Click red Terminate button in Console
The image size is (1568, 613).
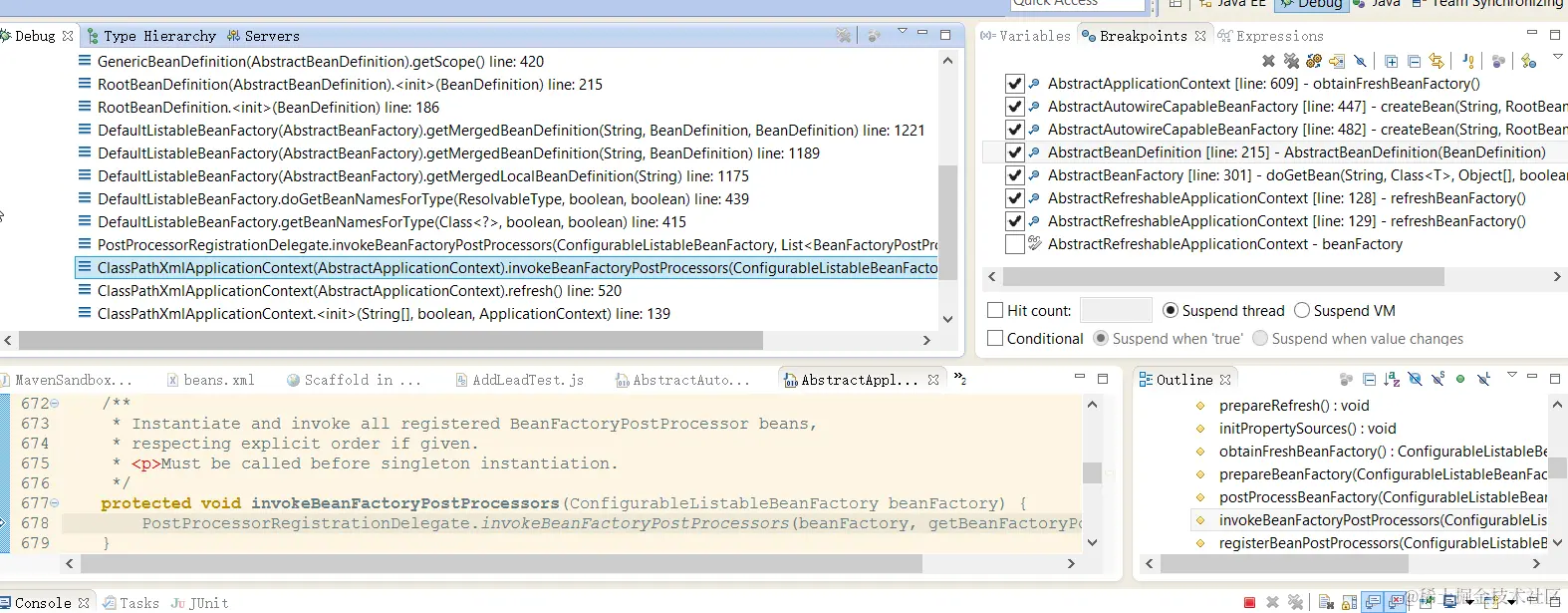(1249, 603)
